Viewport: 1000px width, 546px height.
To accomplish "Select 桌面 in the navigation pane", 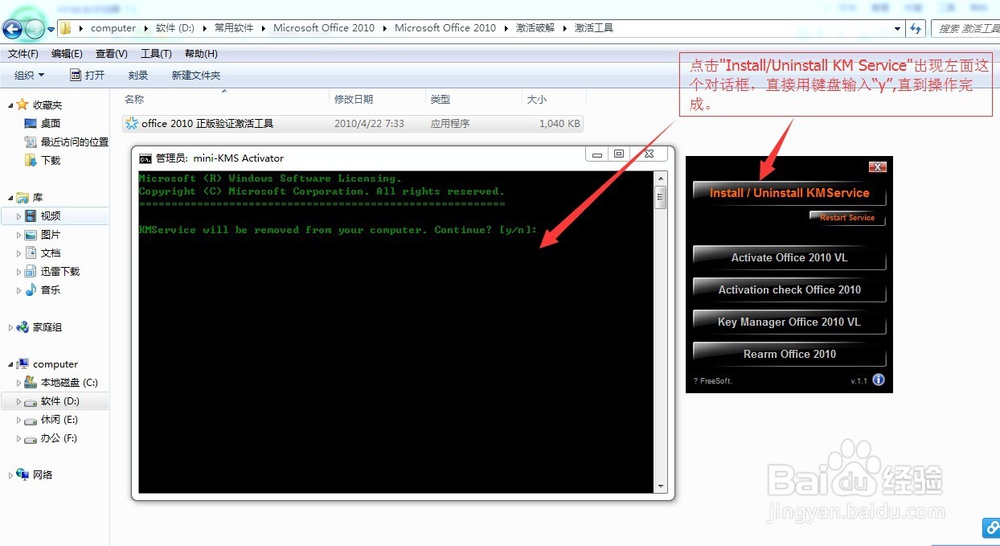I will coord(50,123).
